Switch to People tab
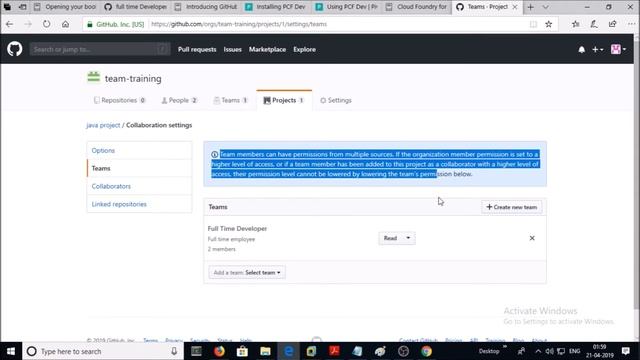This screenshot has height=360, width=640. (x=179, y=100)
